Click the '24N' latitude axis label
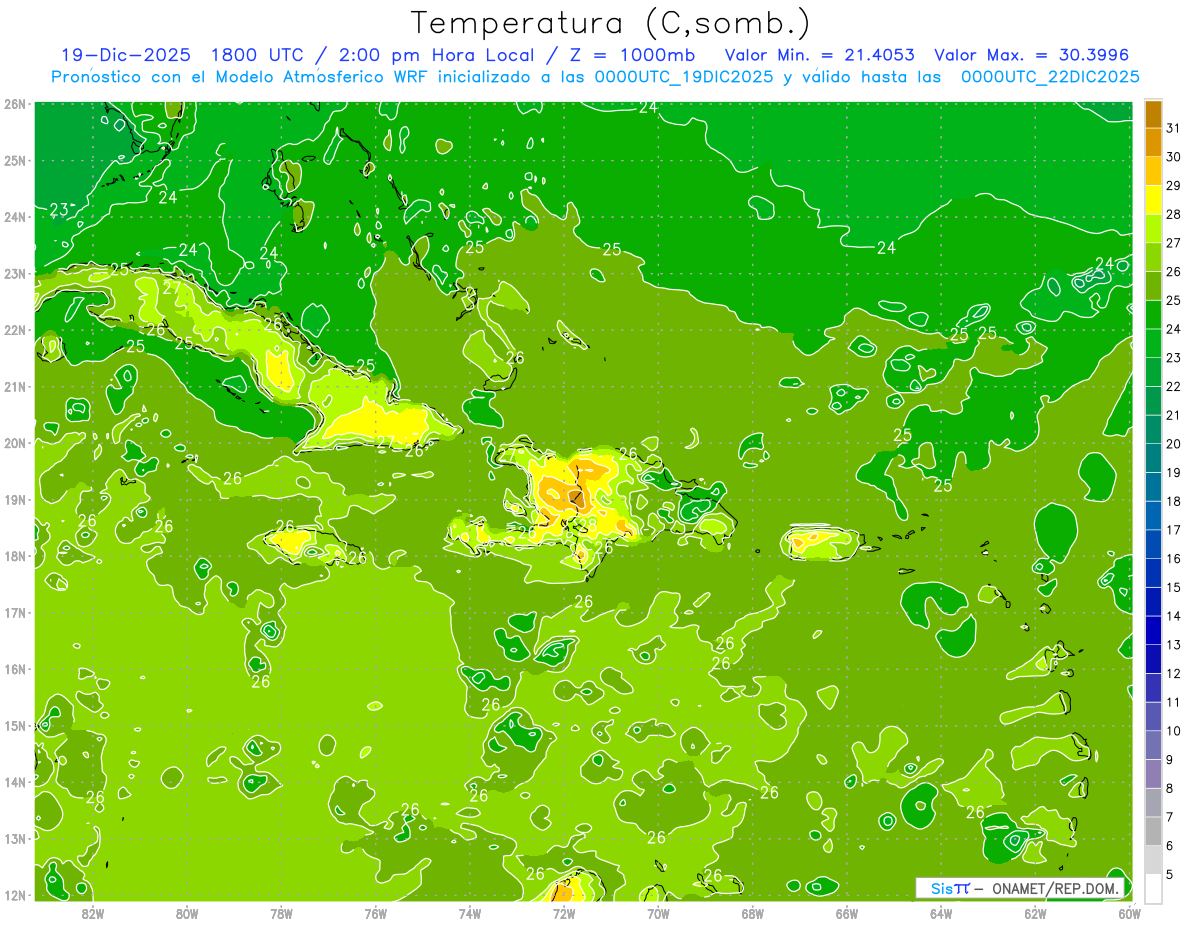 [x=15, y=217]
